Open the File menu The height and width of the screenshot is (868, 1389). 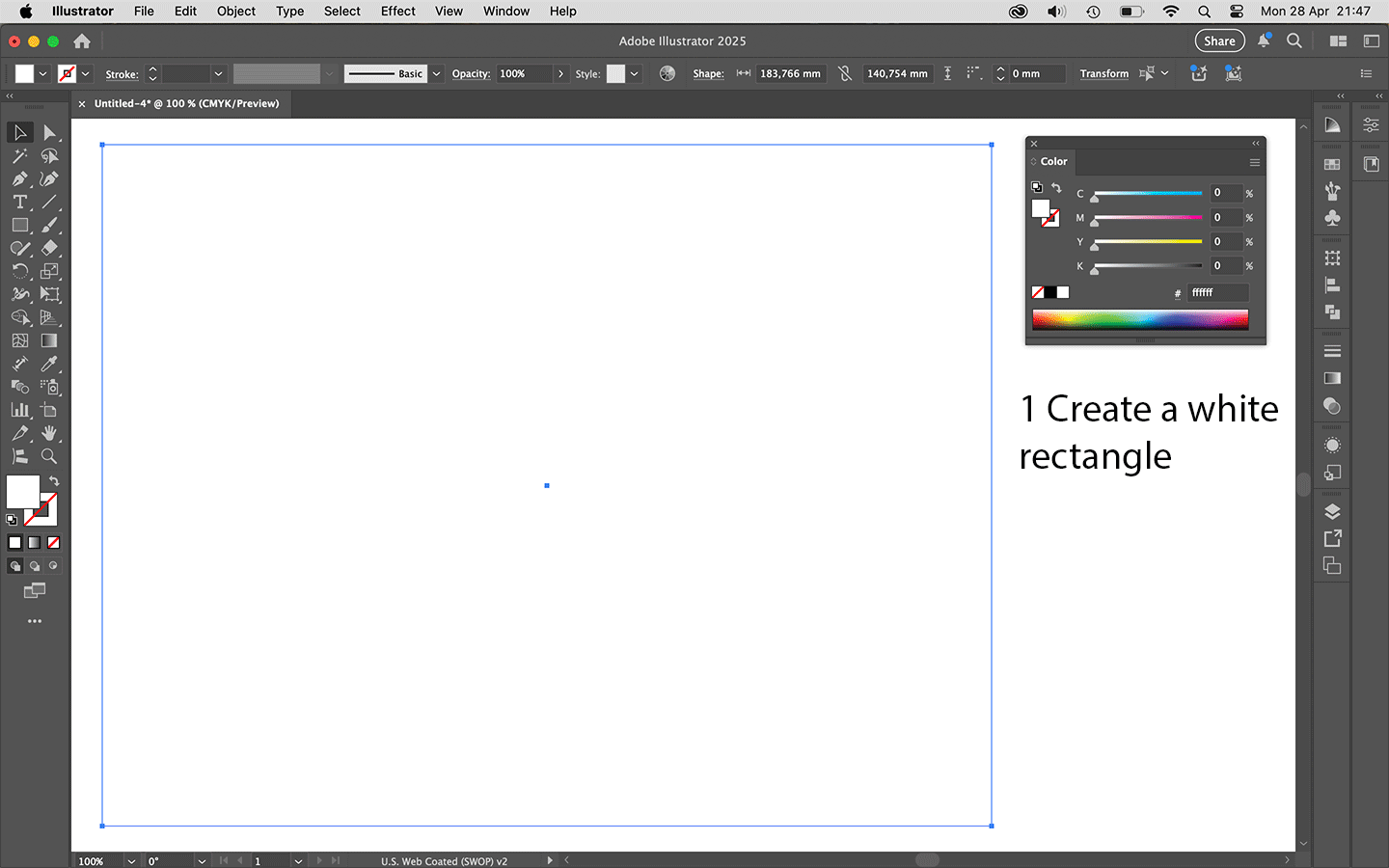144,12
